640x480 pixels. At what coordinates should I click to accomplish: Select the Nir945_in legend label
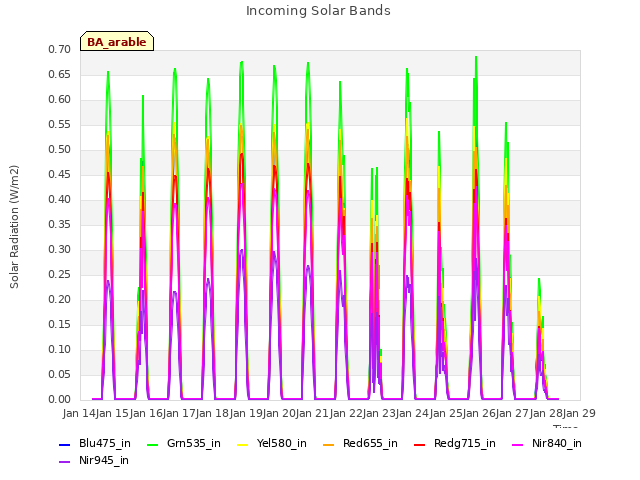104,461
